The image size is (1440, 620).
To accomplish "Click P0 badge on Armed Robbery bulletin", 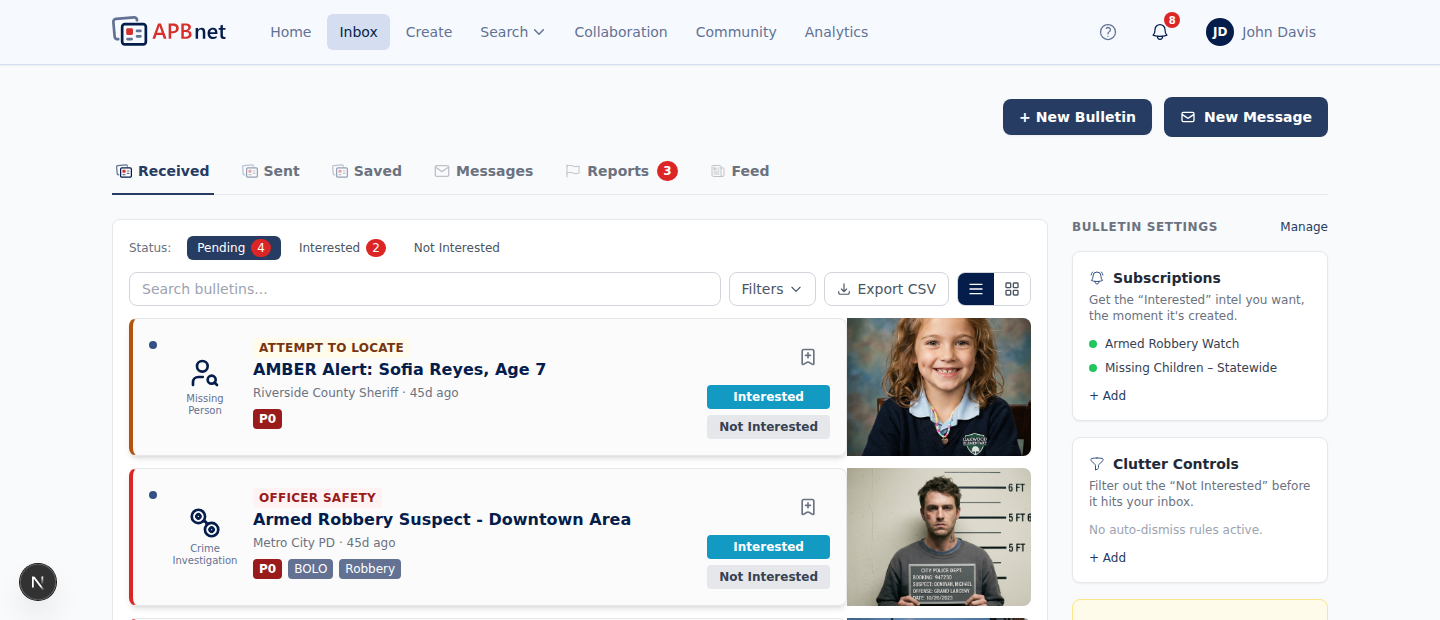I will click(x=267, y=569).
